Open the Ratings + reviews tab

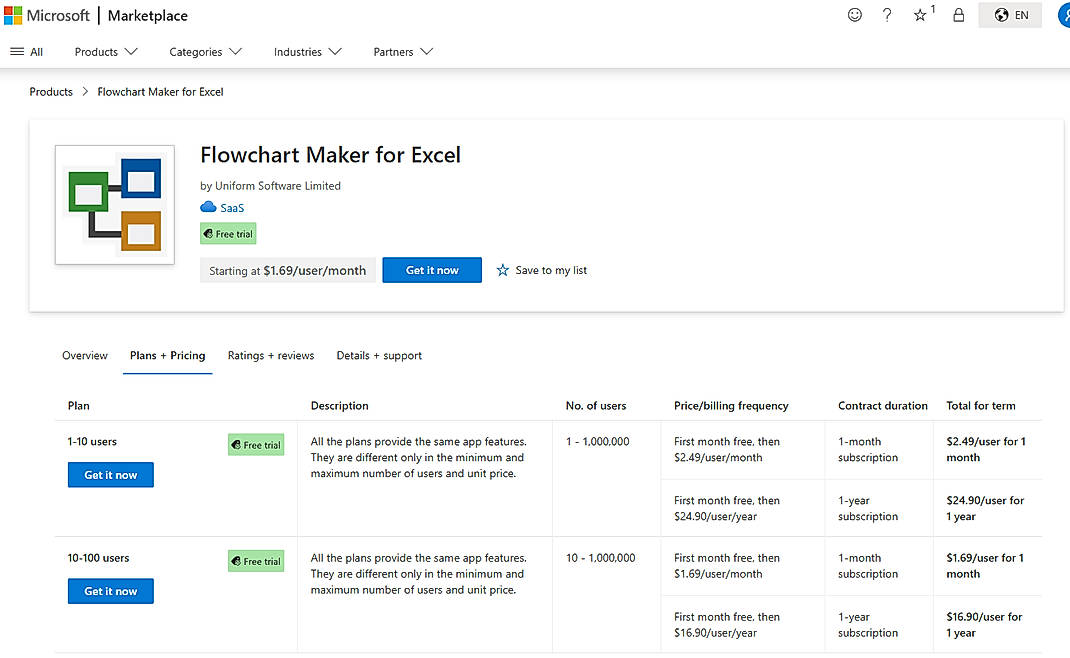tap(271, 356)
